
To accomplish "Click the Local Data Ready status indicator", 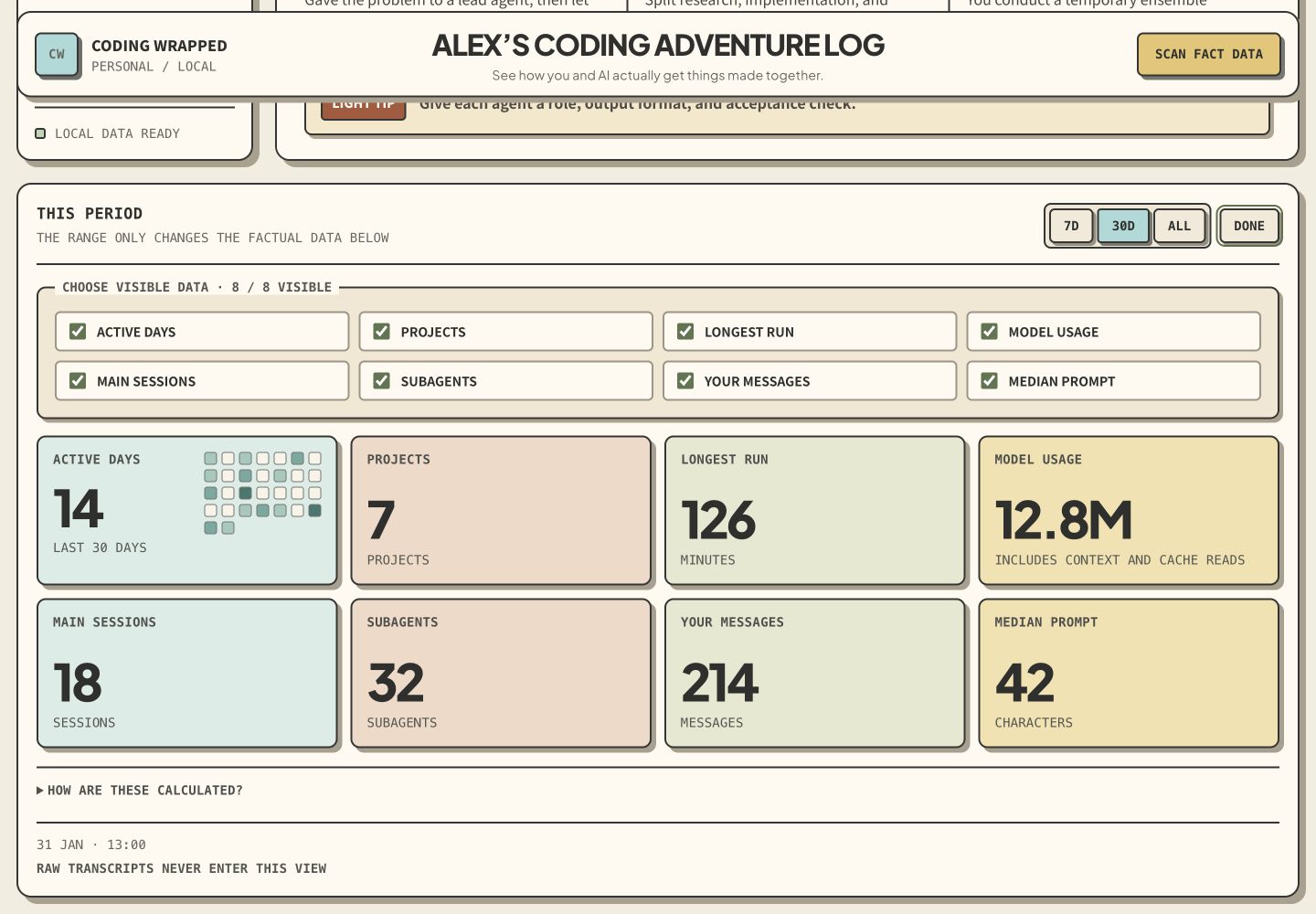I will tap(107, 133).
